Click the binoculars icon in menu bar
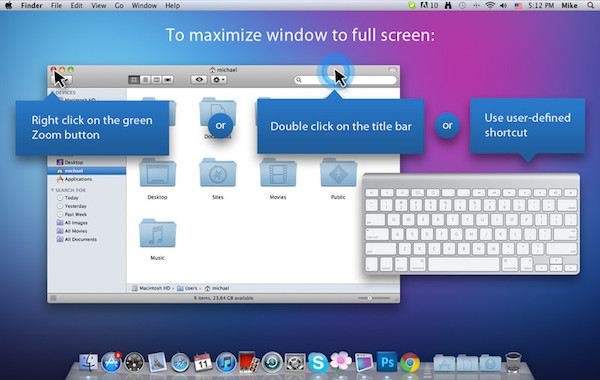The width and height of the screenshot is (600, 380). tap(448, 5)
